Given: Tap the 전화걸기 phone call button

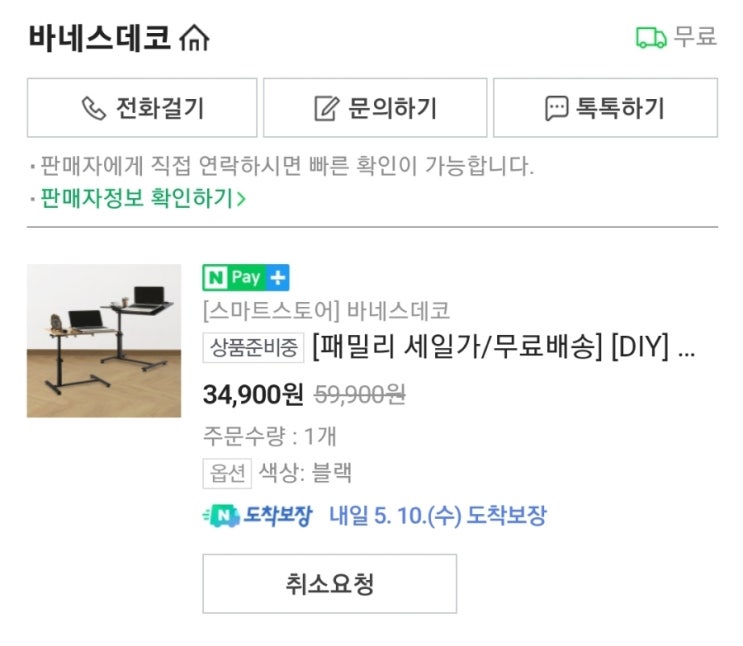Looking at the screenshot, I should coord(142,108).
